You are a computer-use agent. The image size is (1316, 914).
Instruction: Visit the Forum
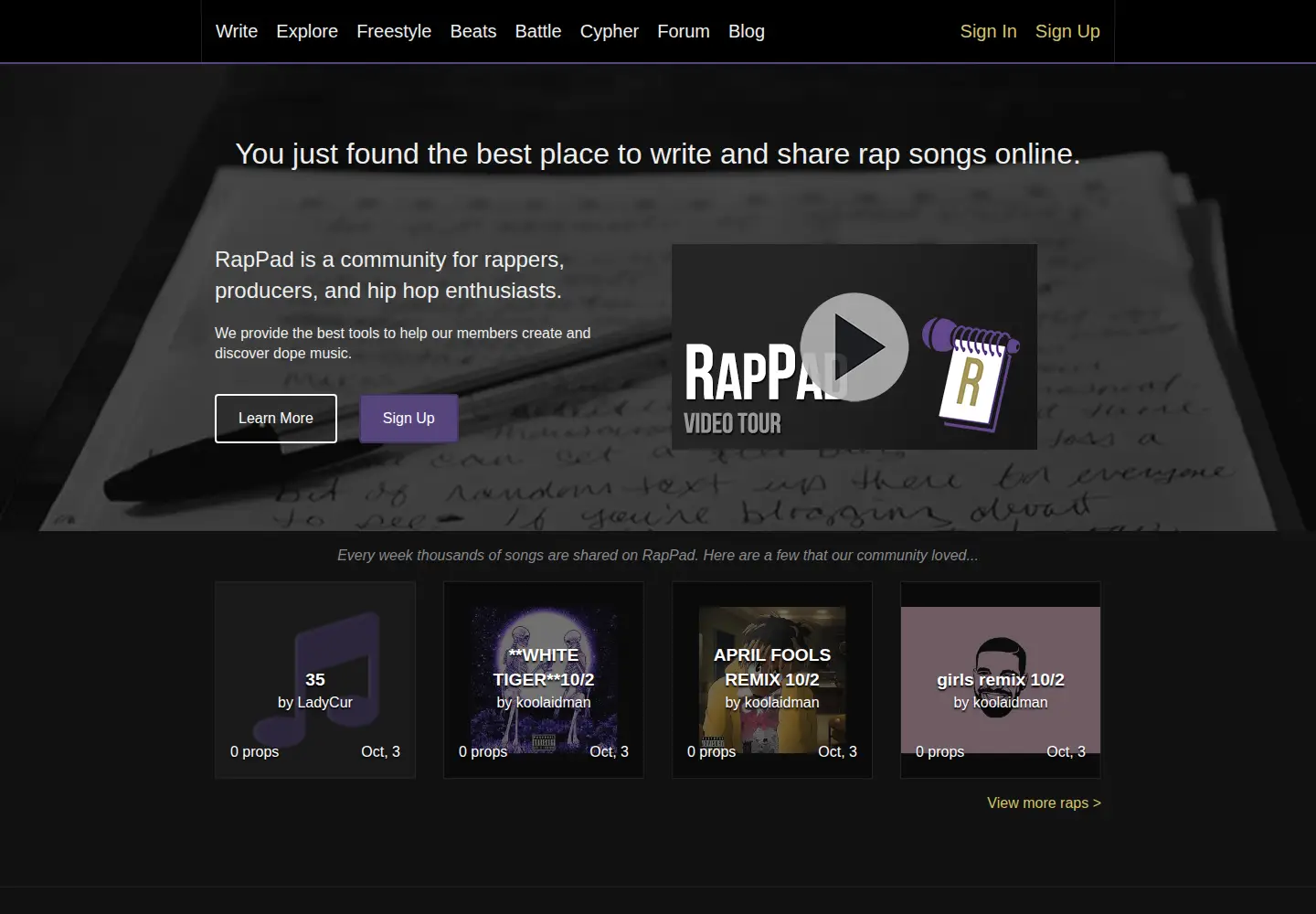coord(684,31)
